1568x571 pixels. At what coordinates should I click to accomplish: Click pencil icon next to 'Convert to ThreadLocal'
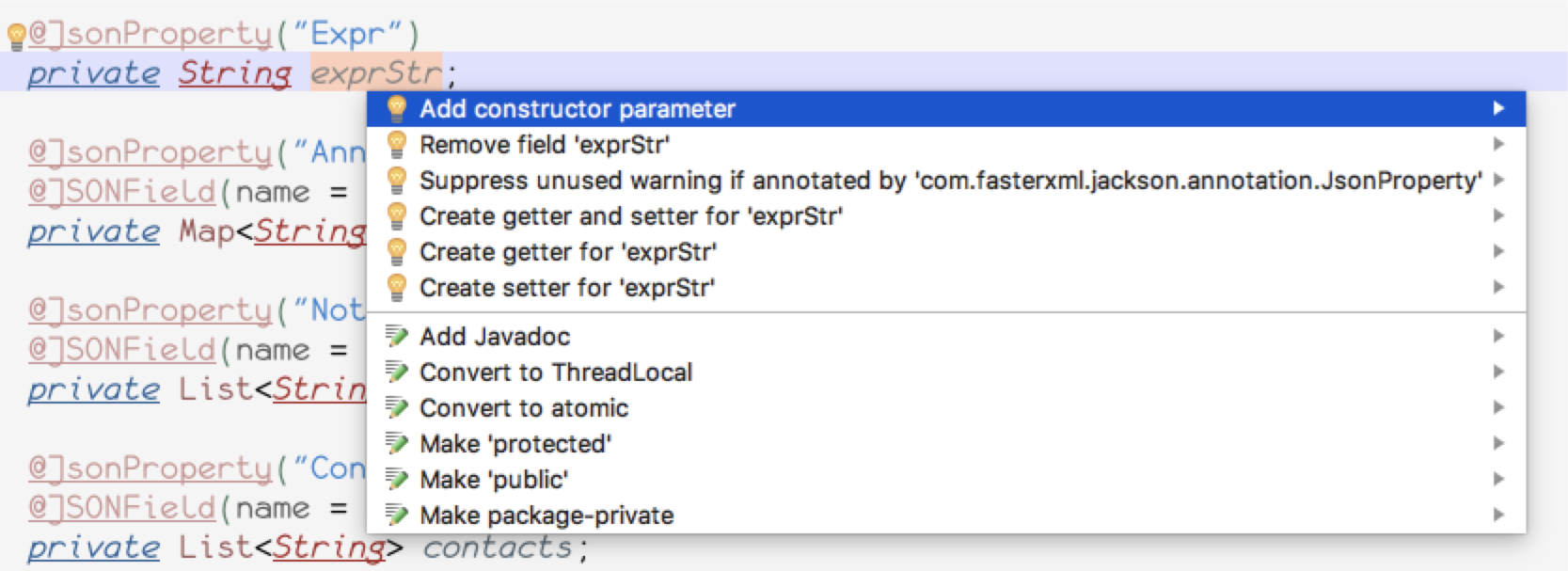click(x=397, y=373)
